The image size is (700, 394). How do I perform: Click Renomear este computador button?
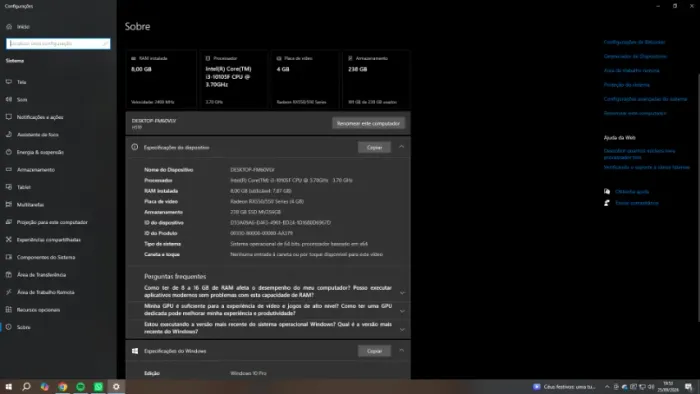pos(368,124)
